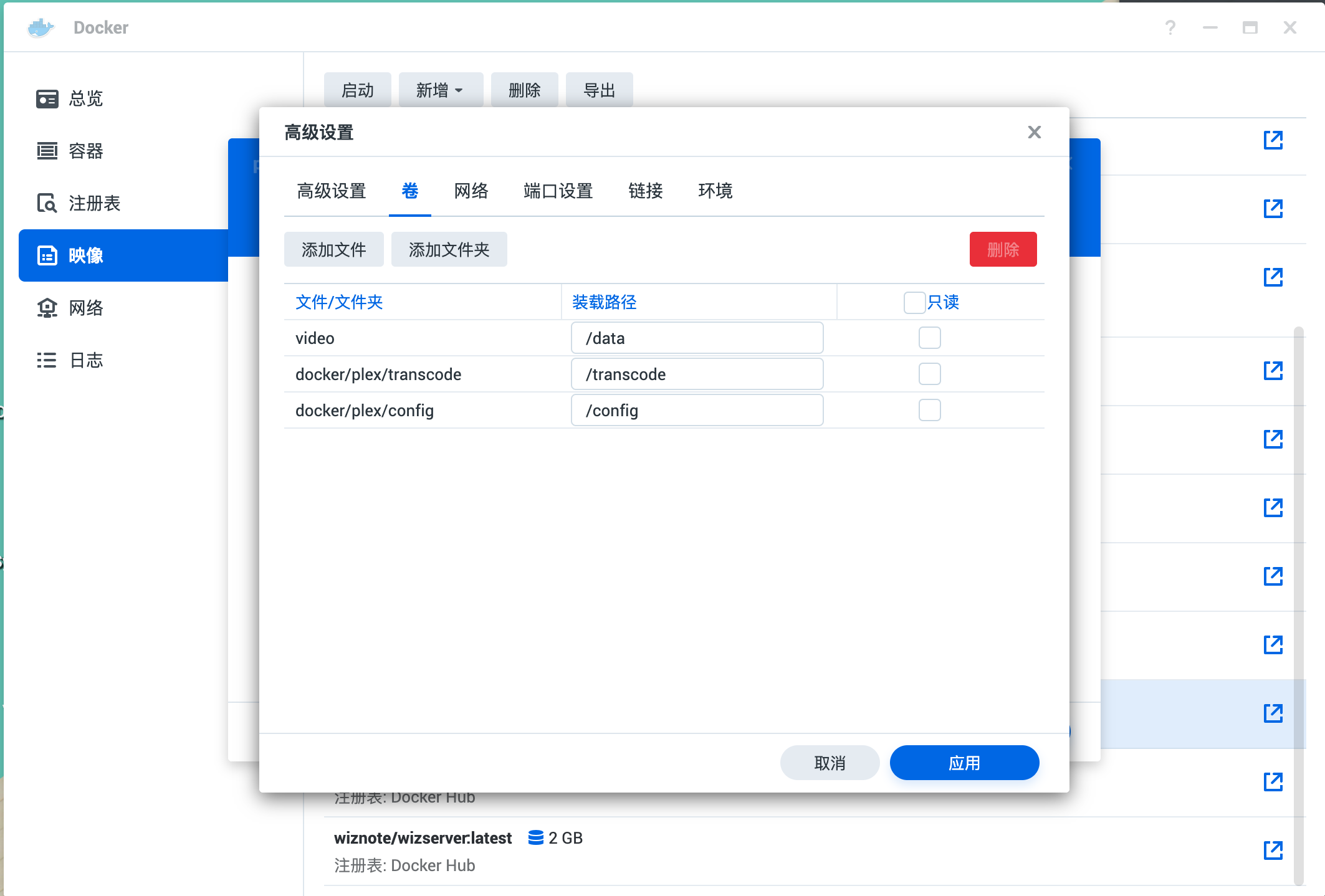This screenshot has width=1325, height=896.
Task: Click the Launch (启动) toolbar button
Action: click(357, 90)
